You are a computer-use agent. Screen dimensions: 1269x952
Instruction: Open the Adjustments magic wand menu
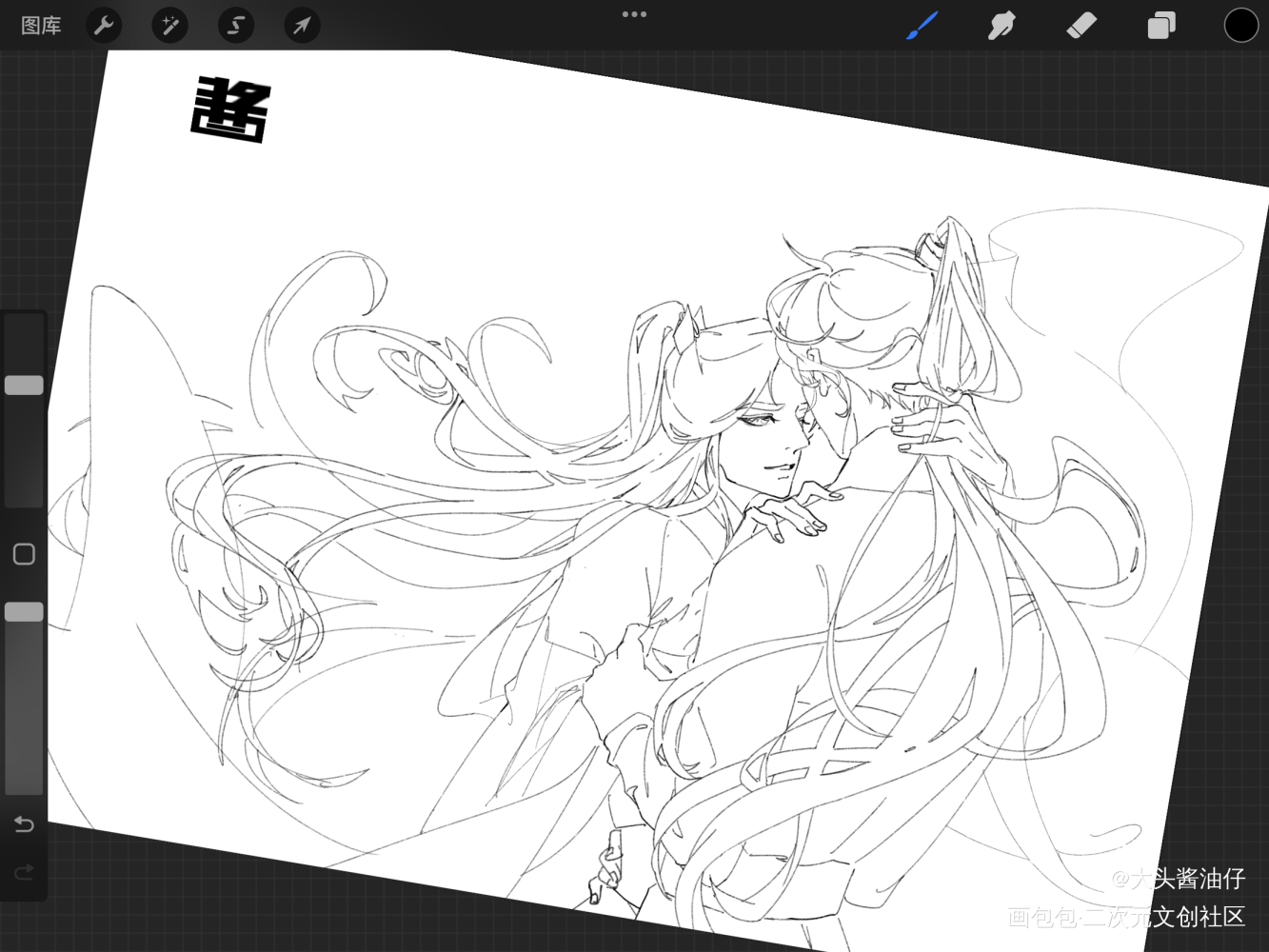(x=169, y=26)
